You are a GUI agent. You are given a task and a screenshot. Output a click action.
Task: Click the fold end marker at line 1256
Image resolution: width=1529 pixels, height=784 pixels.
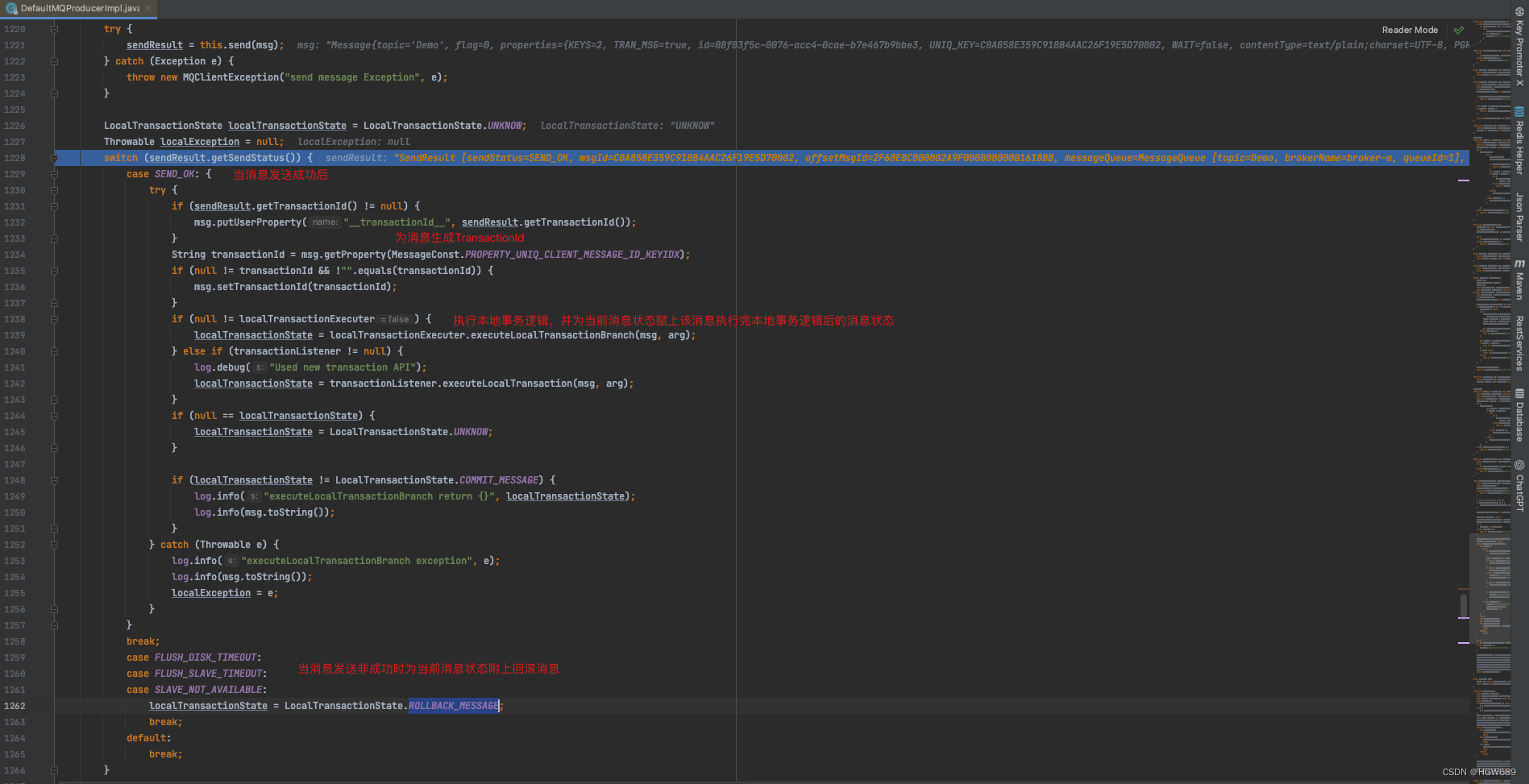[54, 609]
